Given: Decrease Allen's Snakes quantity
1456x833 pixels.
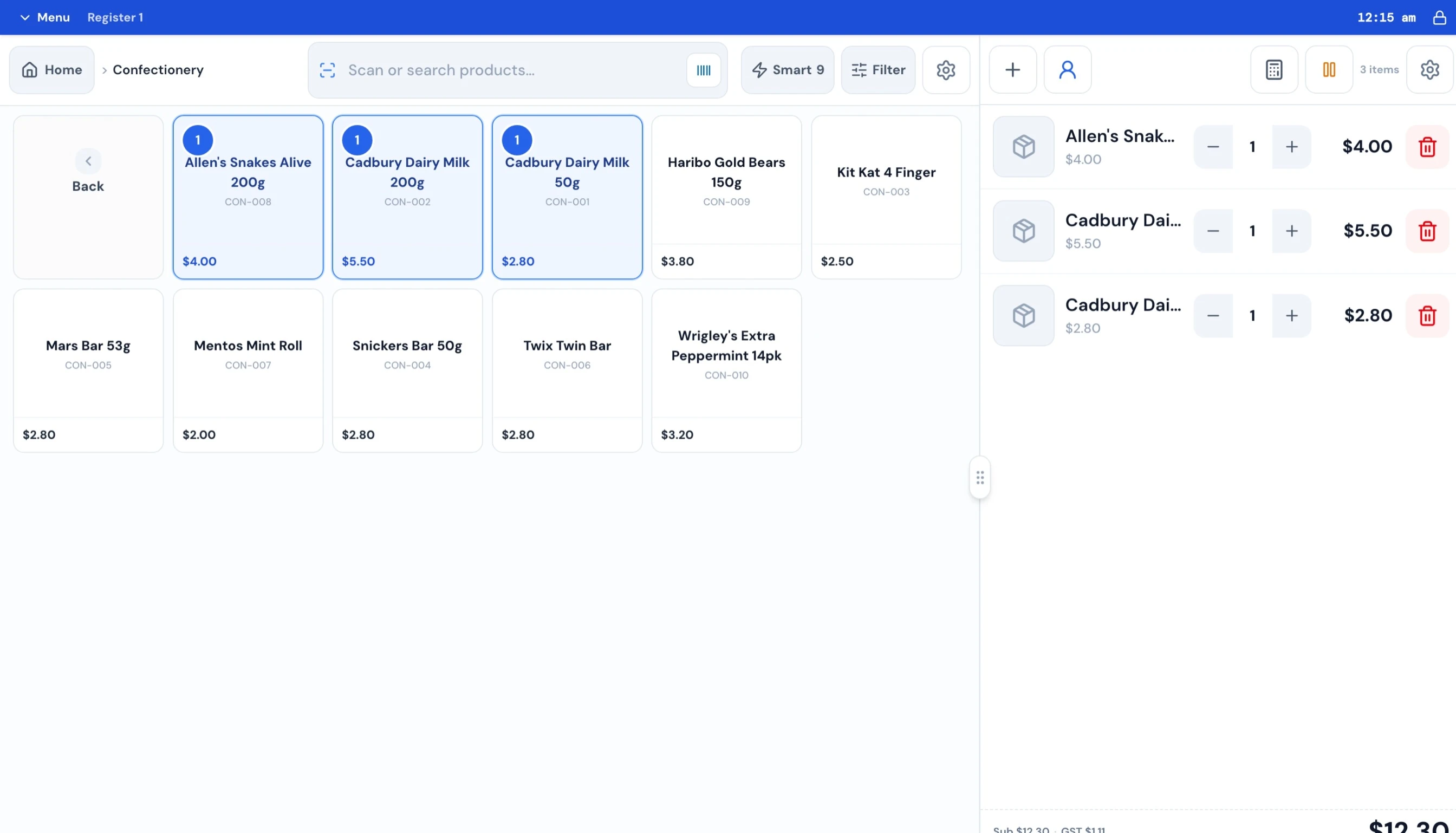Looking at the screenshot, I should click(x=1213, y=147).
